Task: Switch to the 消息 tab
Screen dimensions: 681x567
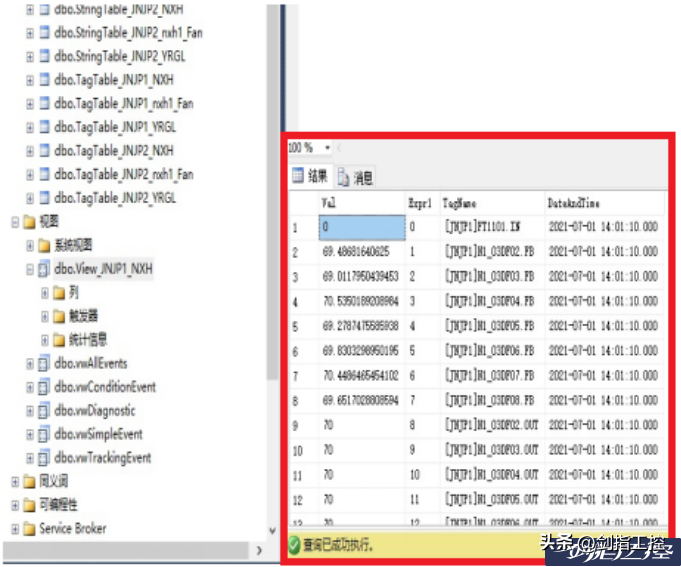Action: (356, 178)
